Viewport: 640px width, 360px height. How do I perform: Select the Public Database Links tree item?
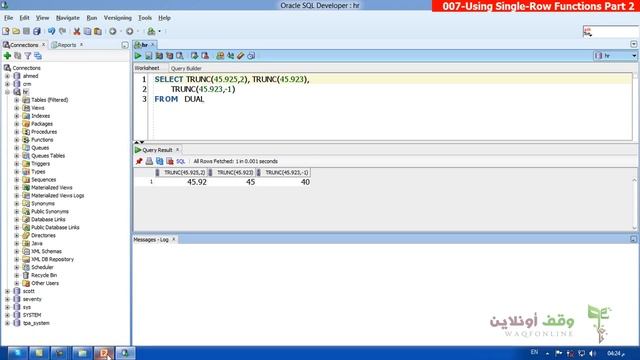tap(55, 227)
